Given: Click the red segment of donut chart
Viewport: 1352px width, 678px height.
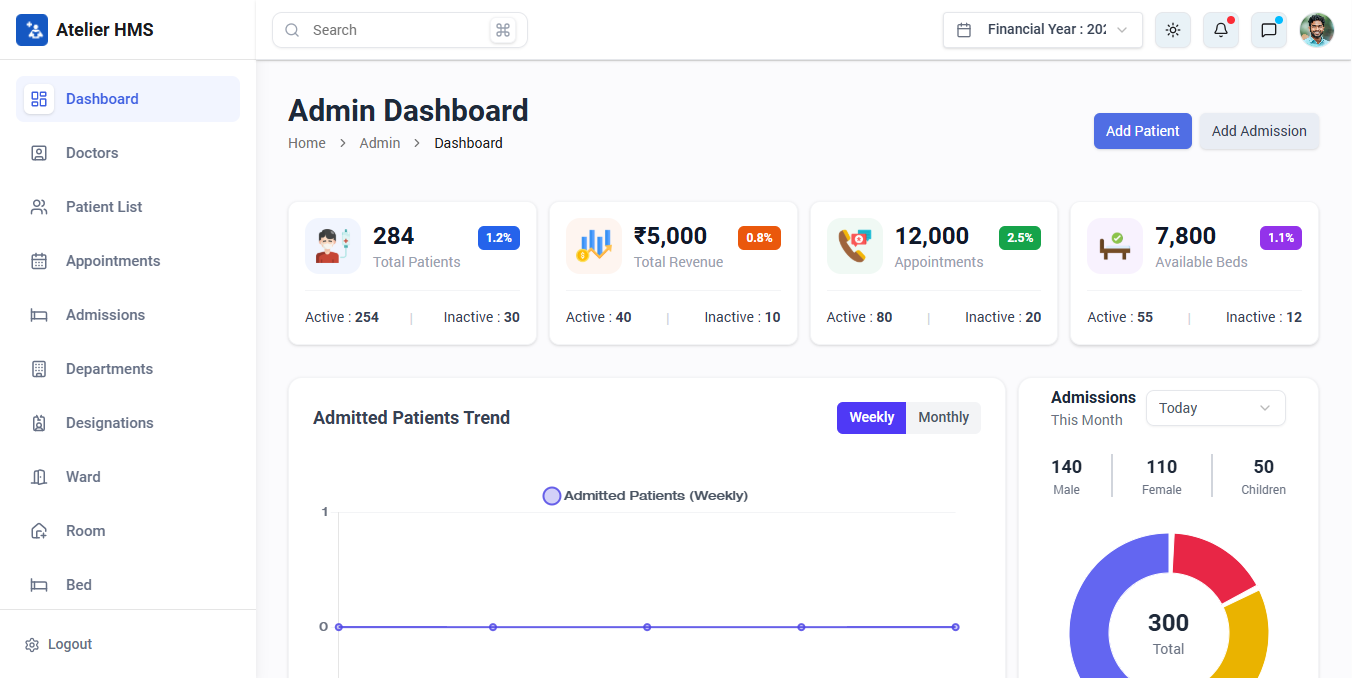Looking at the screenshot, I should 1210,563.
